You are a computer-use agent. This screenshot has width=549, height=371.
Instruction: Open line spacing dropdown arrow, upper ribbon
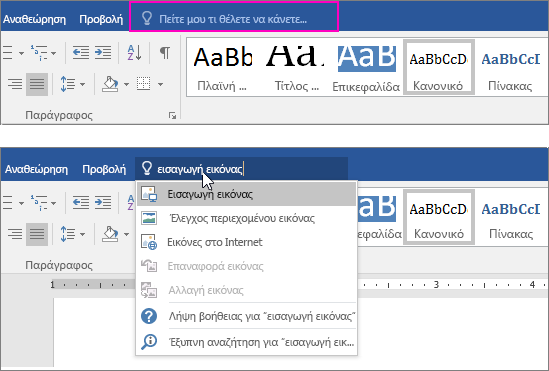(x=82, y=84)
